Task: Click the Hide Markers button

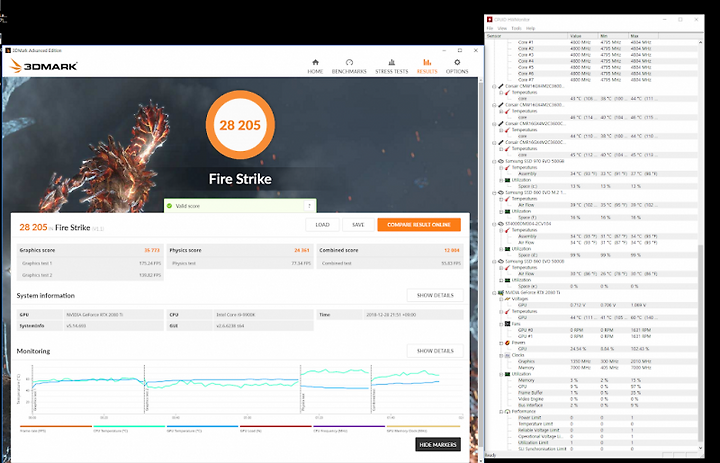Action: [x=438, y=445]
